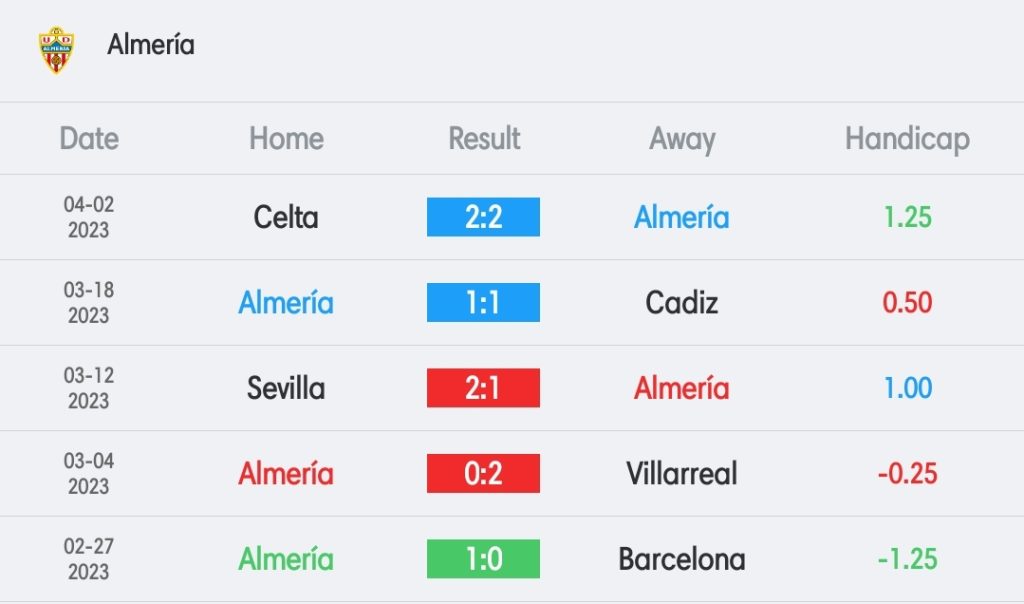Viewport: 1024px width, 604px height.
Task: Select the Home column header
Action: click(x=286, y=138)
